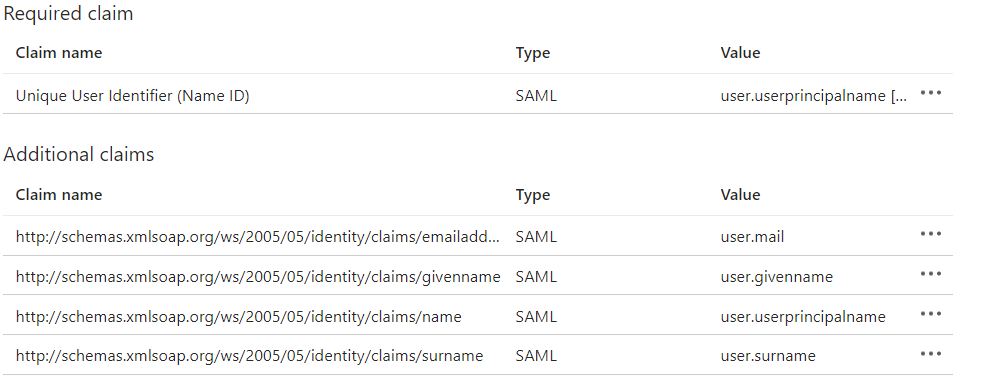Click the user.givenname value
Image resolution: width=983 pixels, height=386 pixels.
(777, 277)
